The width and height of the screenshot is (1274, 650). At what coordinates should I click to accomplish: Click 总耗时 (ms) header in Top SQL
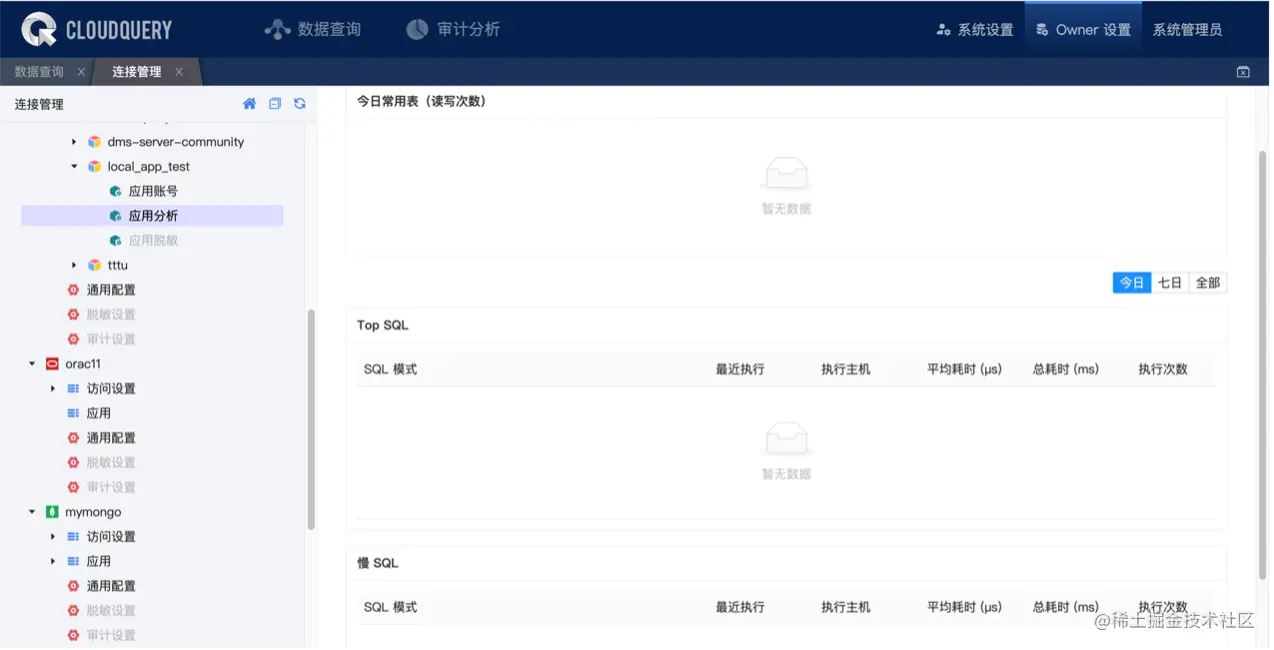[1066, 369]
